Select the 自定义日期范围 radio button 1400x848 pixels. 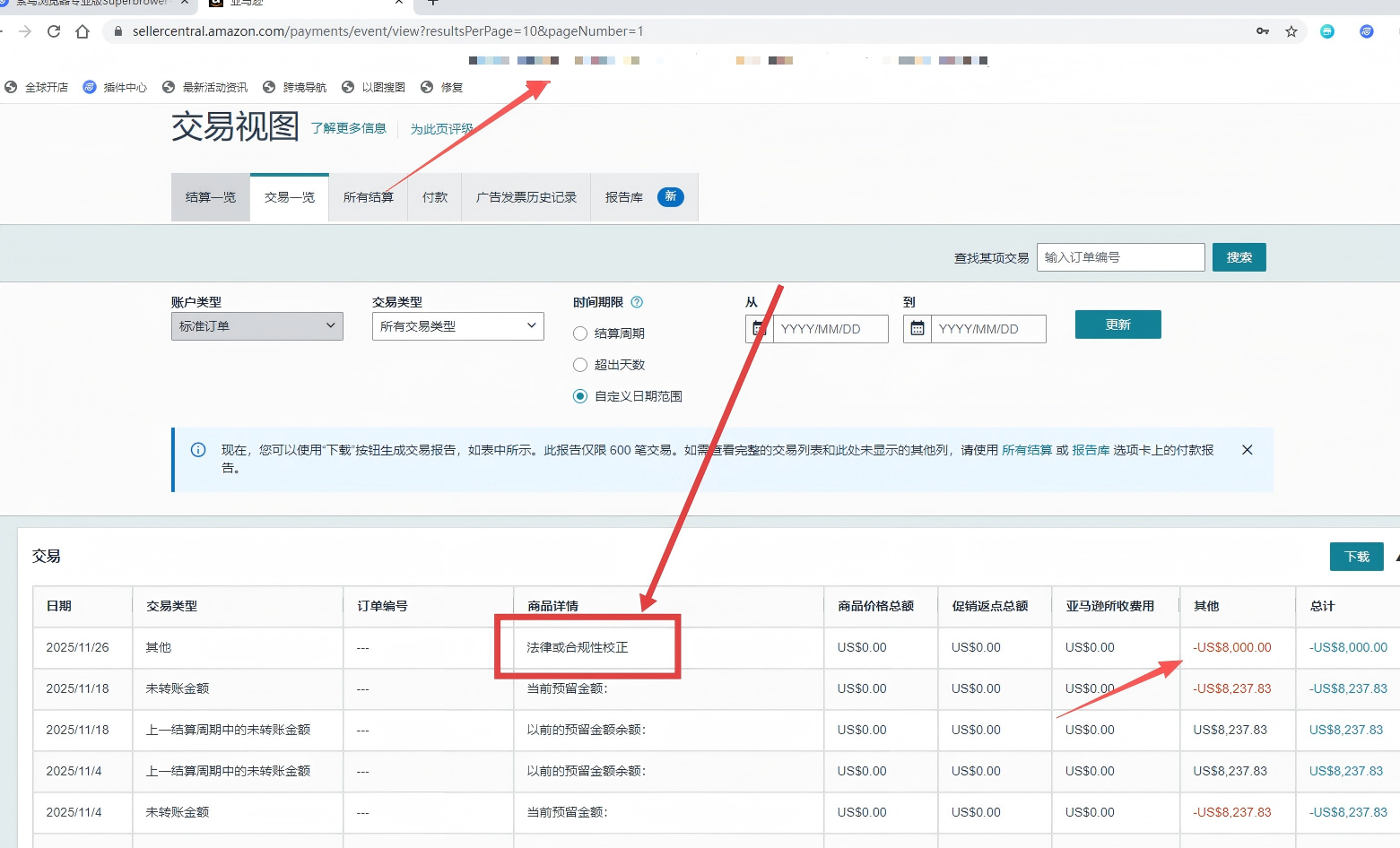(580, 396)
